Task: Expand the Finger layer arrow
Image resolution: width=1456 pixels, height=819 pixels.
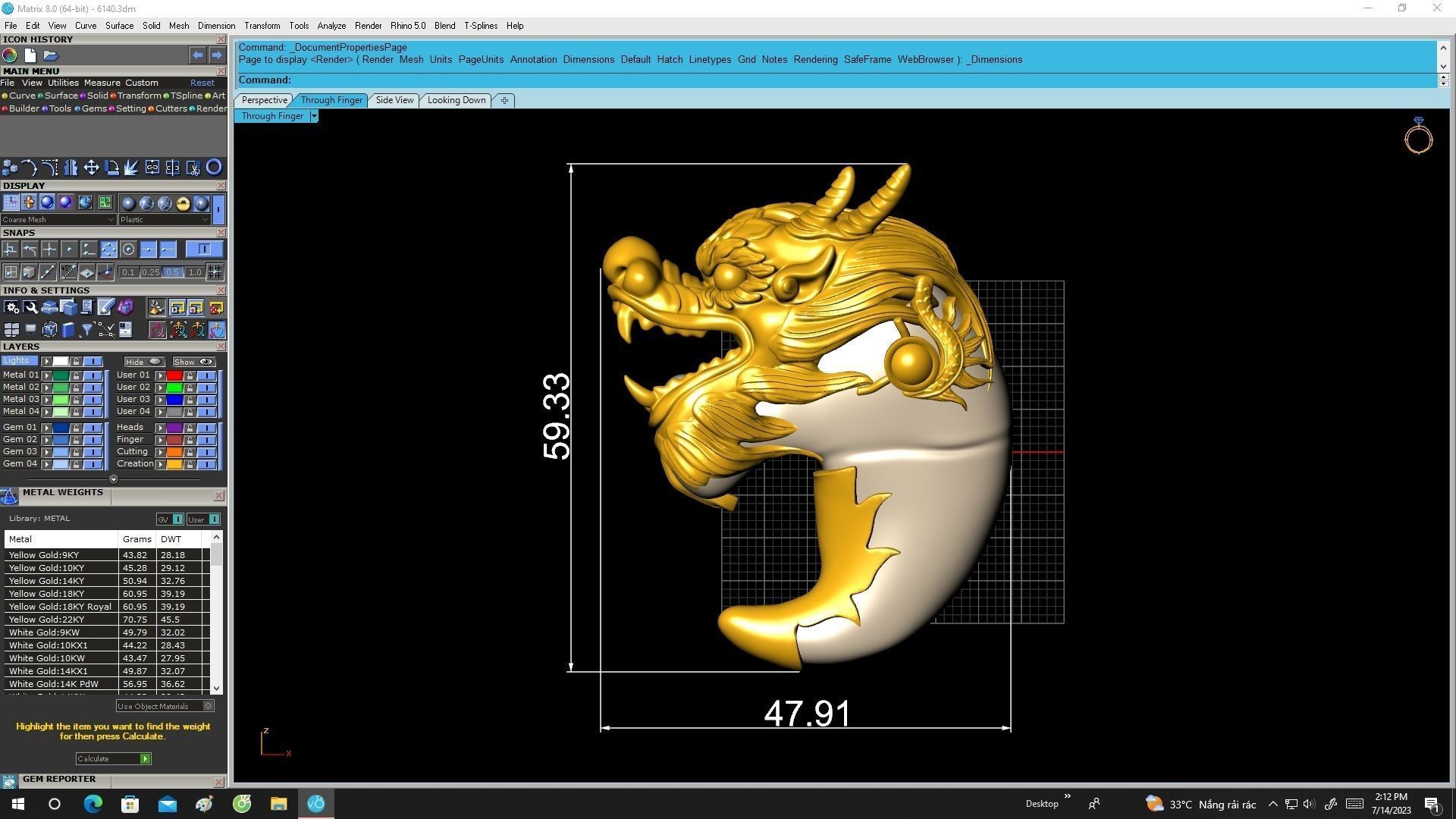Action: (160, 440)
